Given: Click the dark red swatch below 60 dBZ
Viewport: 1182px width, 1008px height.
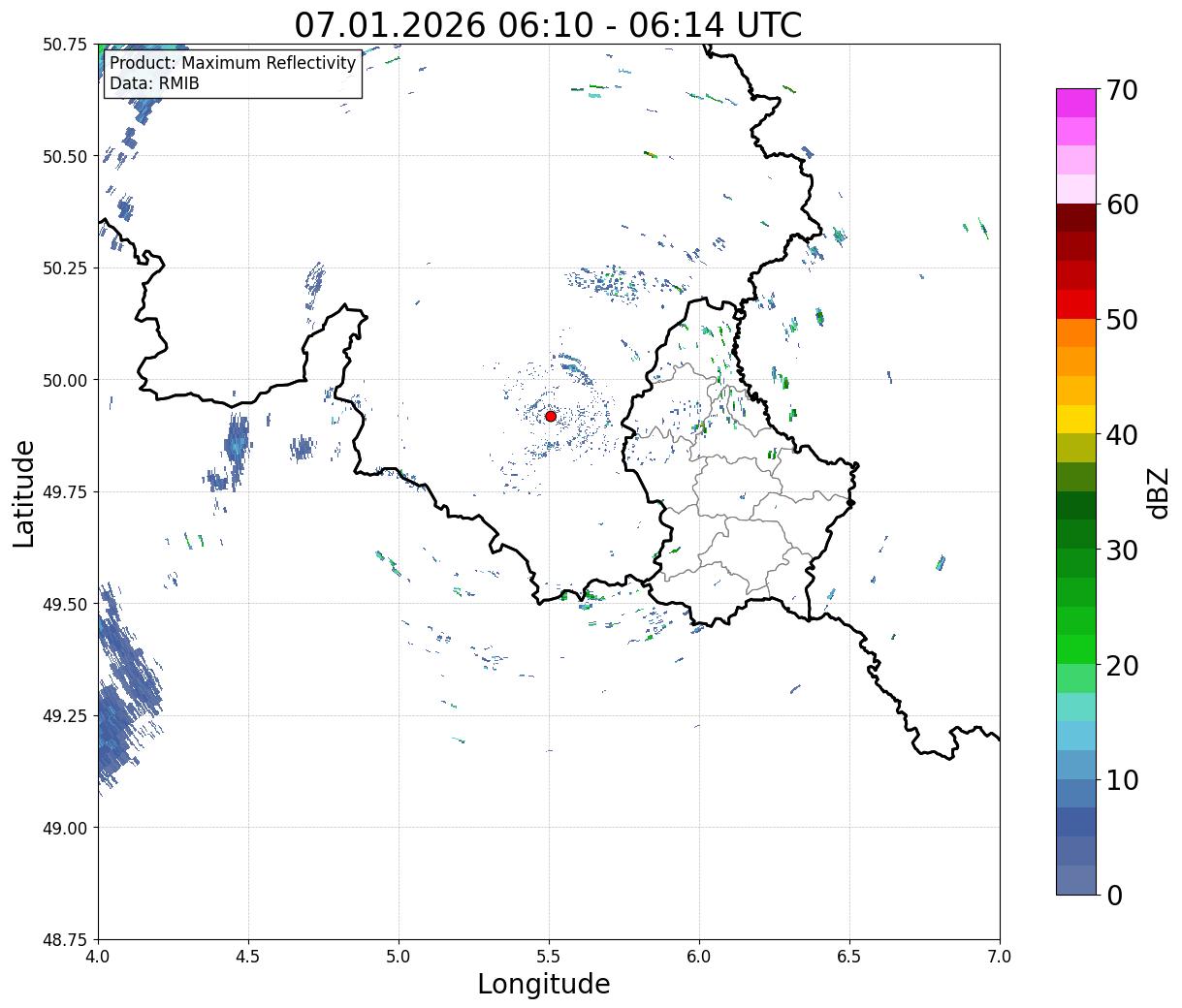Looking at the screenshot, I should click(x=1076, y=218).
